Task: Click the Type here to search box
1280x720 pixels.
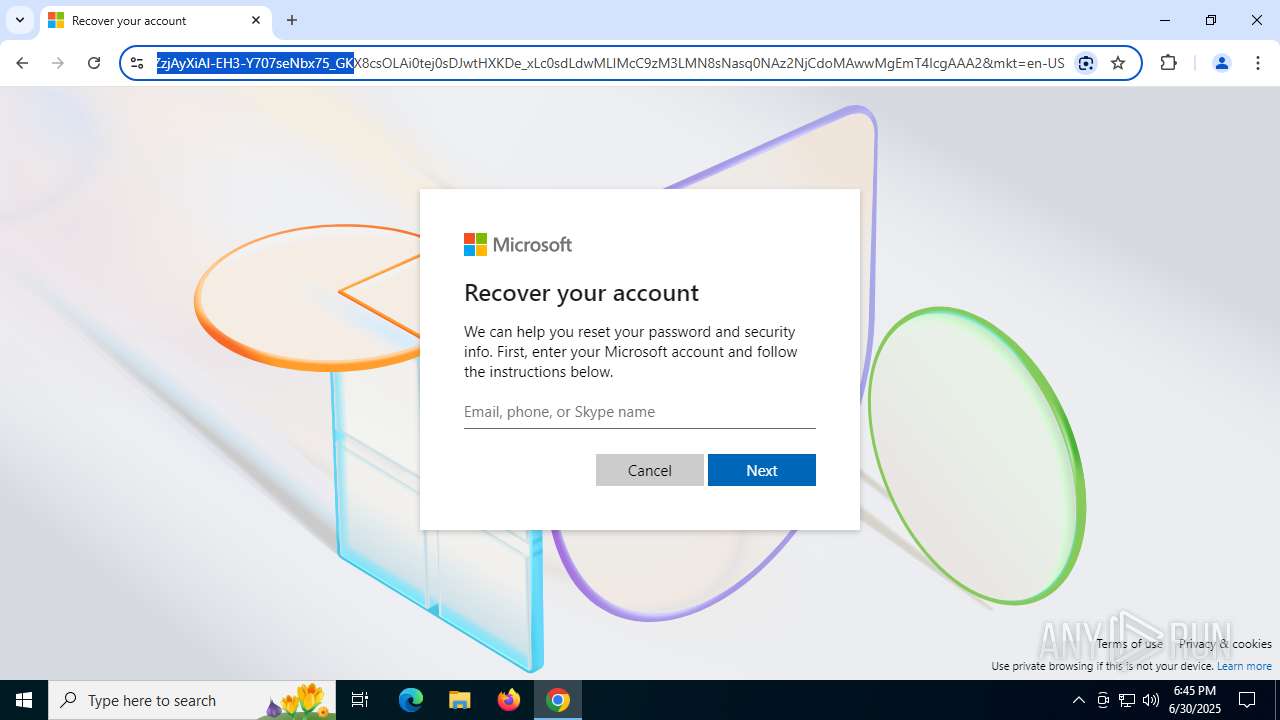Action: 194,700
